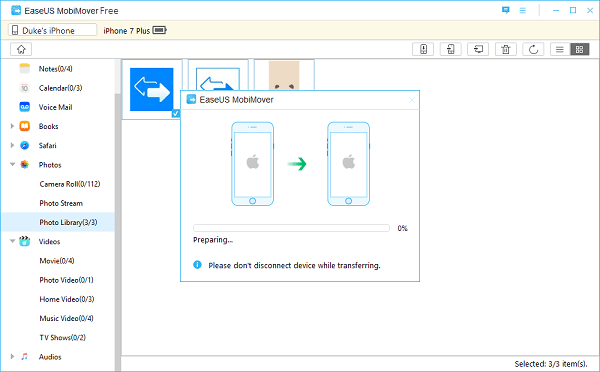Open the Duke's iPhone device selector
Image resolution: width=600 pixels, height=372 pixels.
52,30
